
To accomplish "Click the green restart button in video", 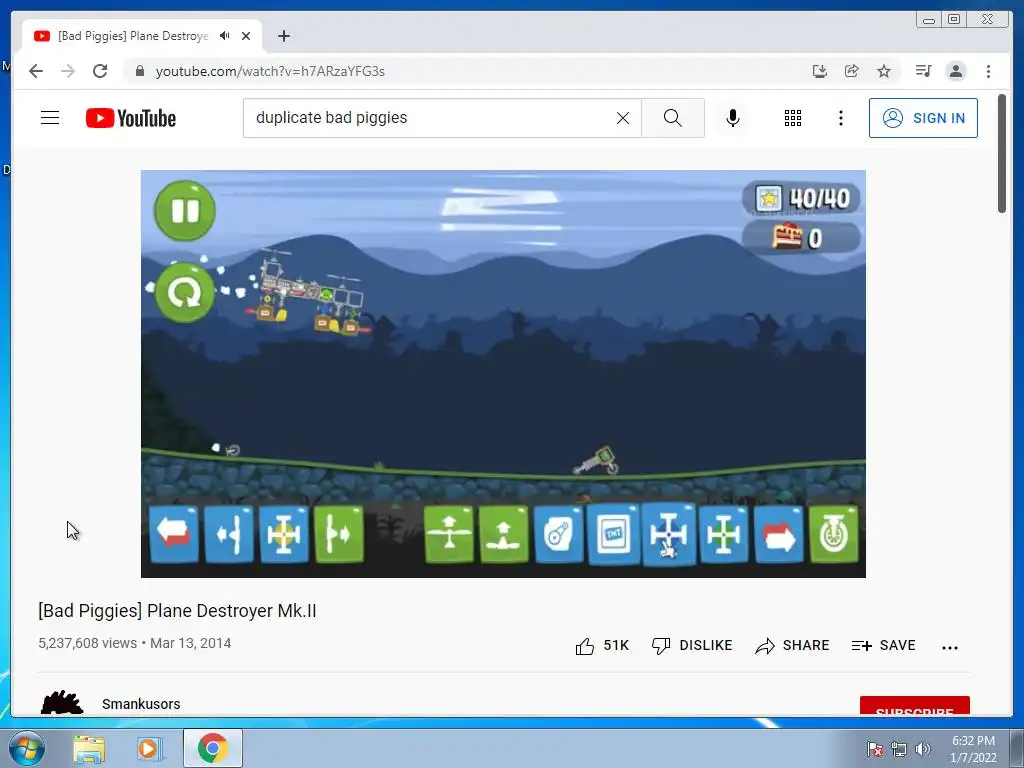I will coord(185,293).
